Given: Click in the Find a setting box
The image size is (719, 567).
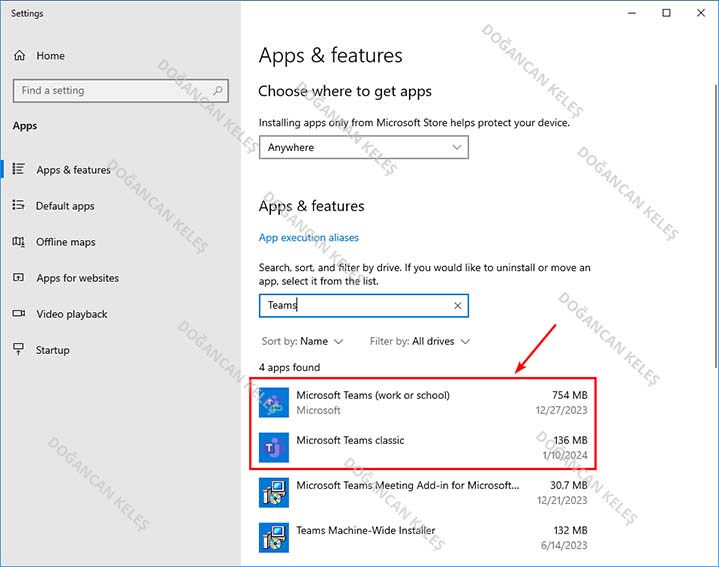Looking at the screenshot, I should [121, 90].
